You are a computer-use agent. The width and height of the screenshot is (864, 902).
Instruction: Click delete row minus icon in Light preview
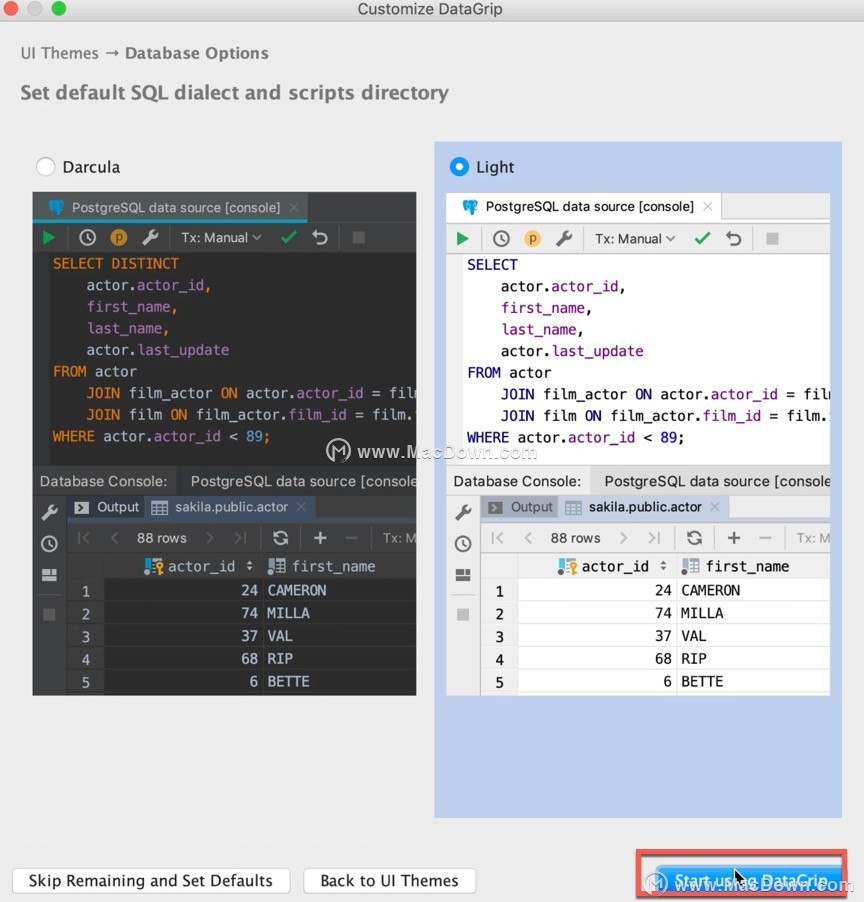point(765,538)
